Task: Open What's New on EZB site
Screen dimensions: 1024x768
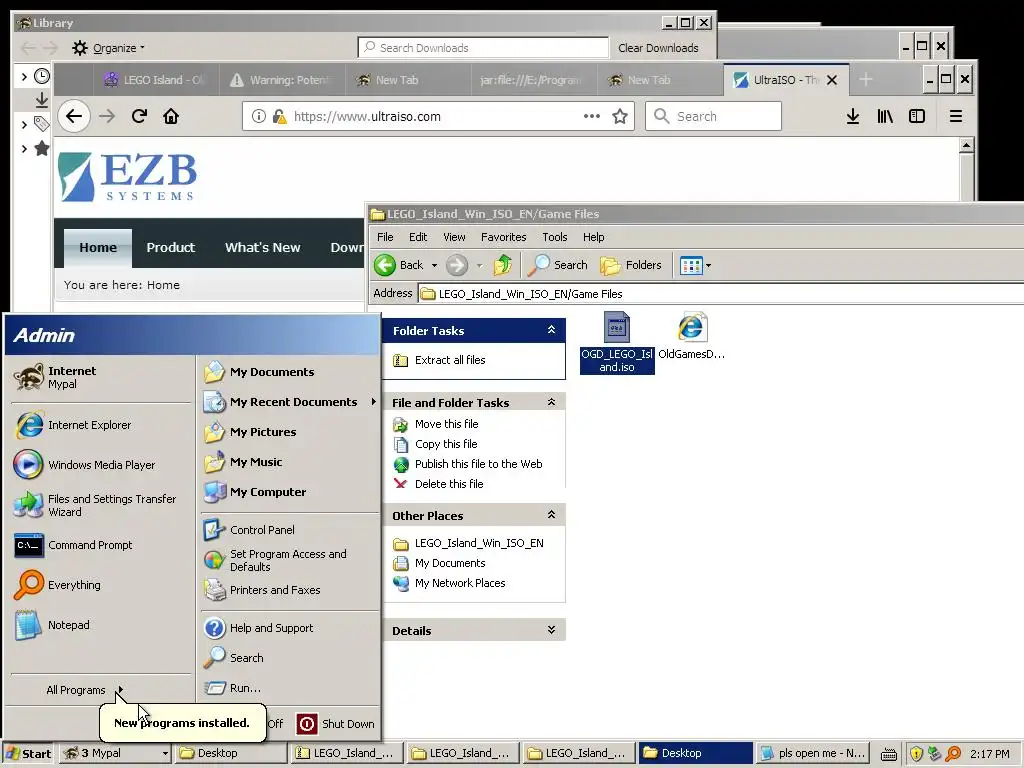Action: pos(263,248)
